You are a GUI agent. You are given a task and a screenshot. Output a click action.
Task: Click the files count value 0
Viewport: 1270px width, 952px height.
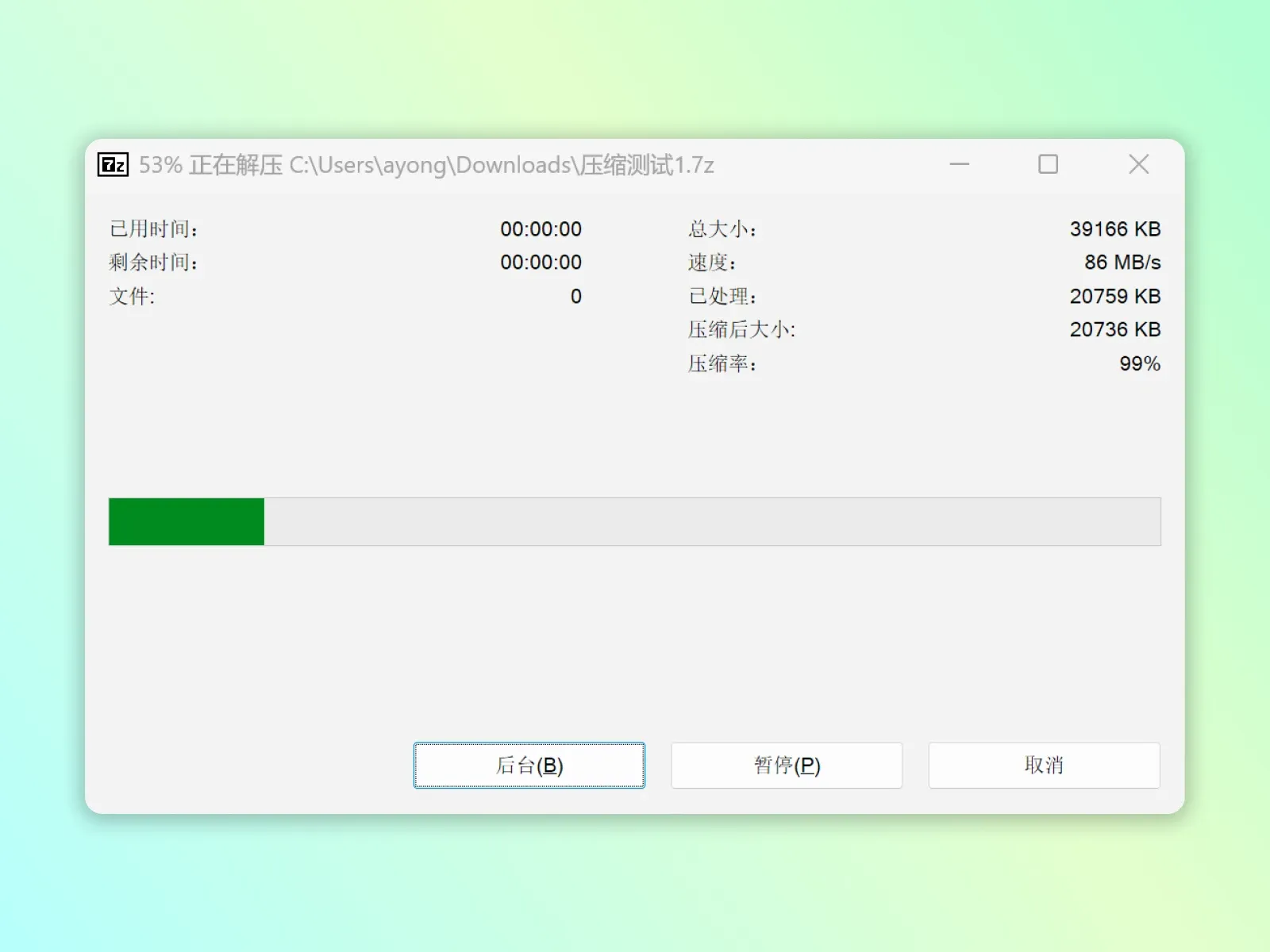(x=576, y=297)
